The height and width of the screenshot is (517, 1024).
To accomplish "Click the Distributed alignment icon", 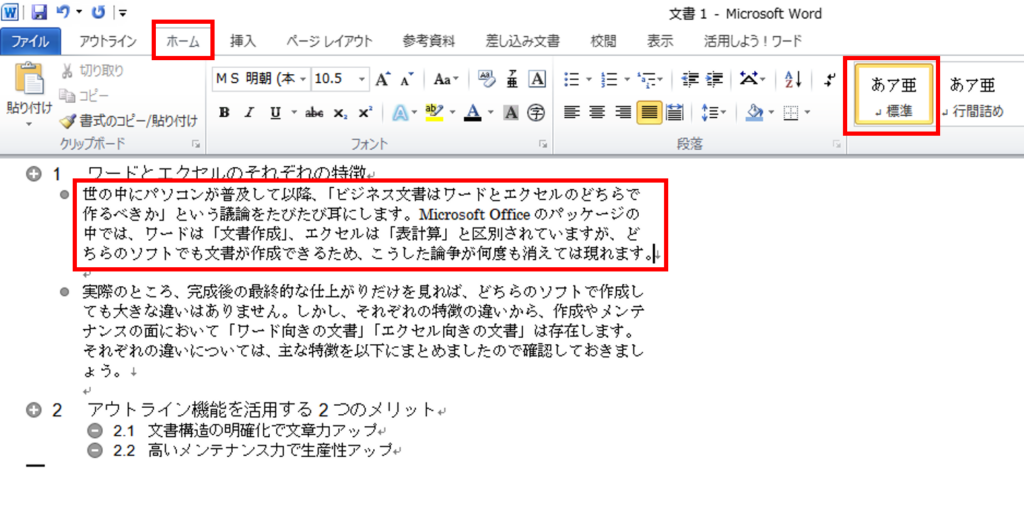I will [673, 112].
